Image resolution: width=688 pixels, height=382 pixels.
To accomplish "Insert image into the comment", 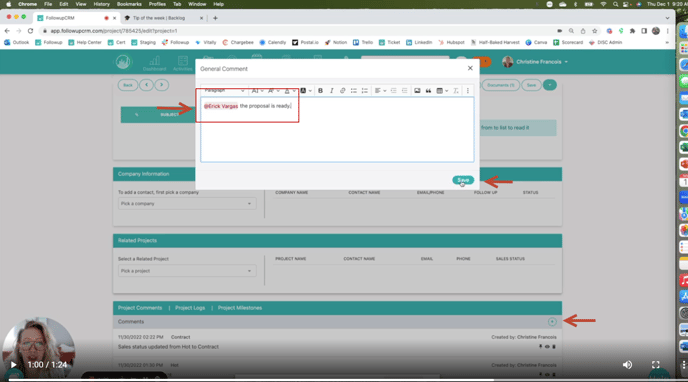I will tap(417, 91).
